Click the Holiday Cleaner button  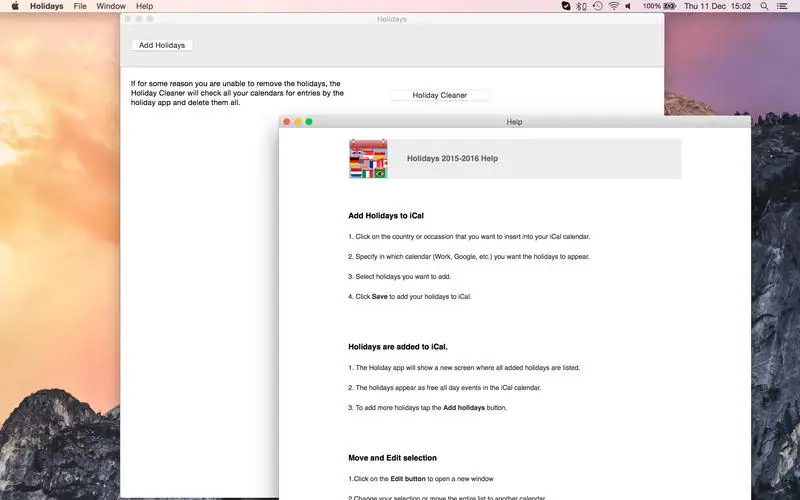coord(439,95)
